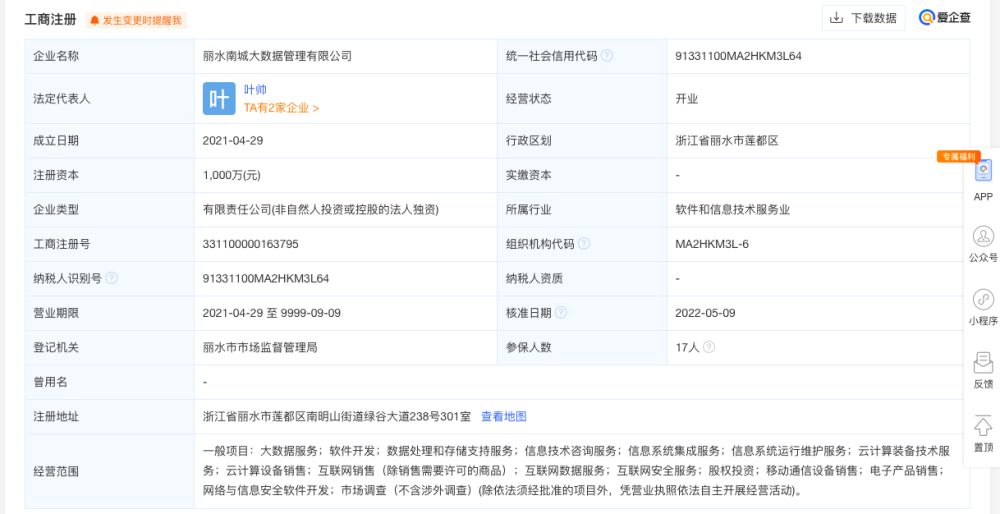Click the 纳税人资质 label cell
This screenshot has width=1000, height=514.
click(582, 278)
